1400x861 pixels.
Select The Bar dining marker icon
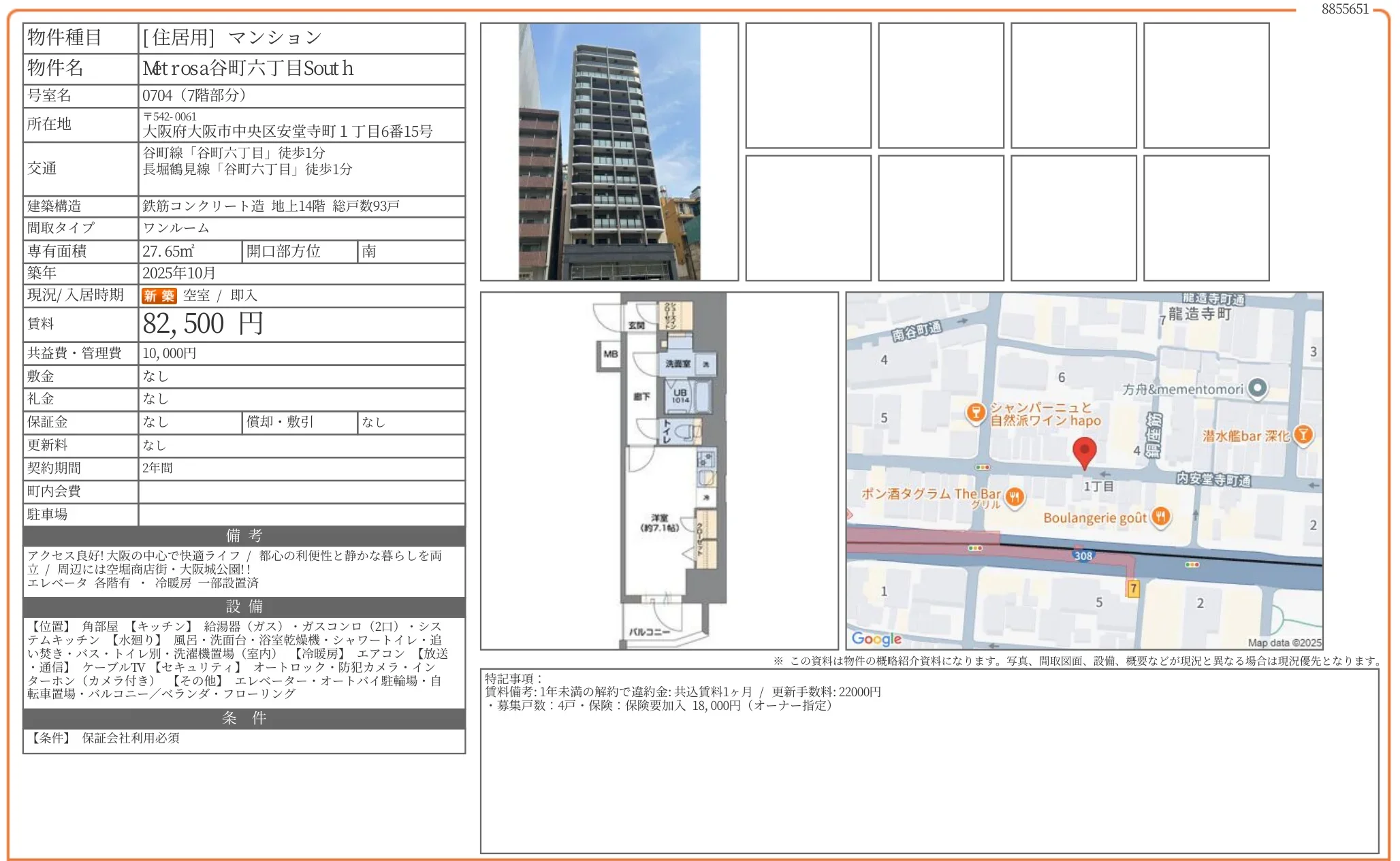tap(1015, 497)
